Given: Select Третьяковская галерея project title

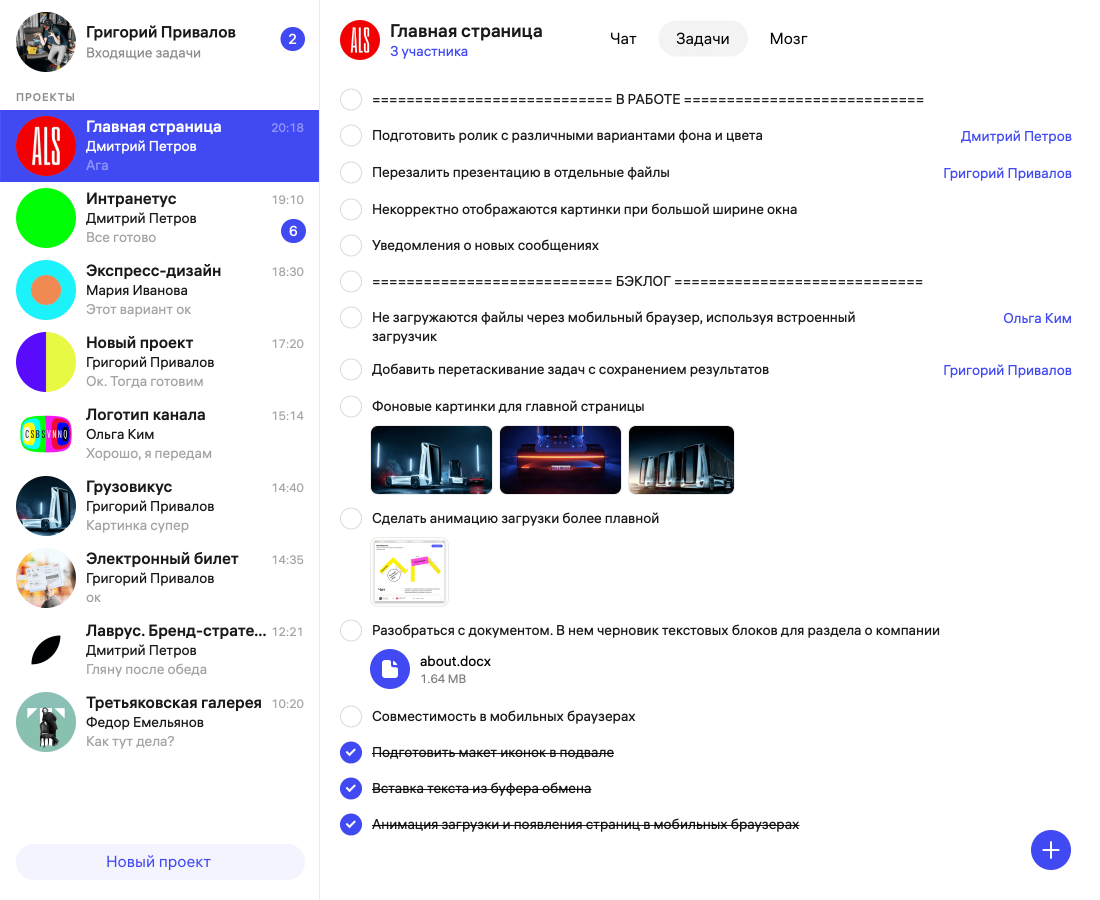Looking at the screenshot, I should tap(174, 703).
